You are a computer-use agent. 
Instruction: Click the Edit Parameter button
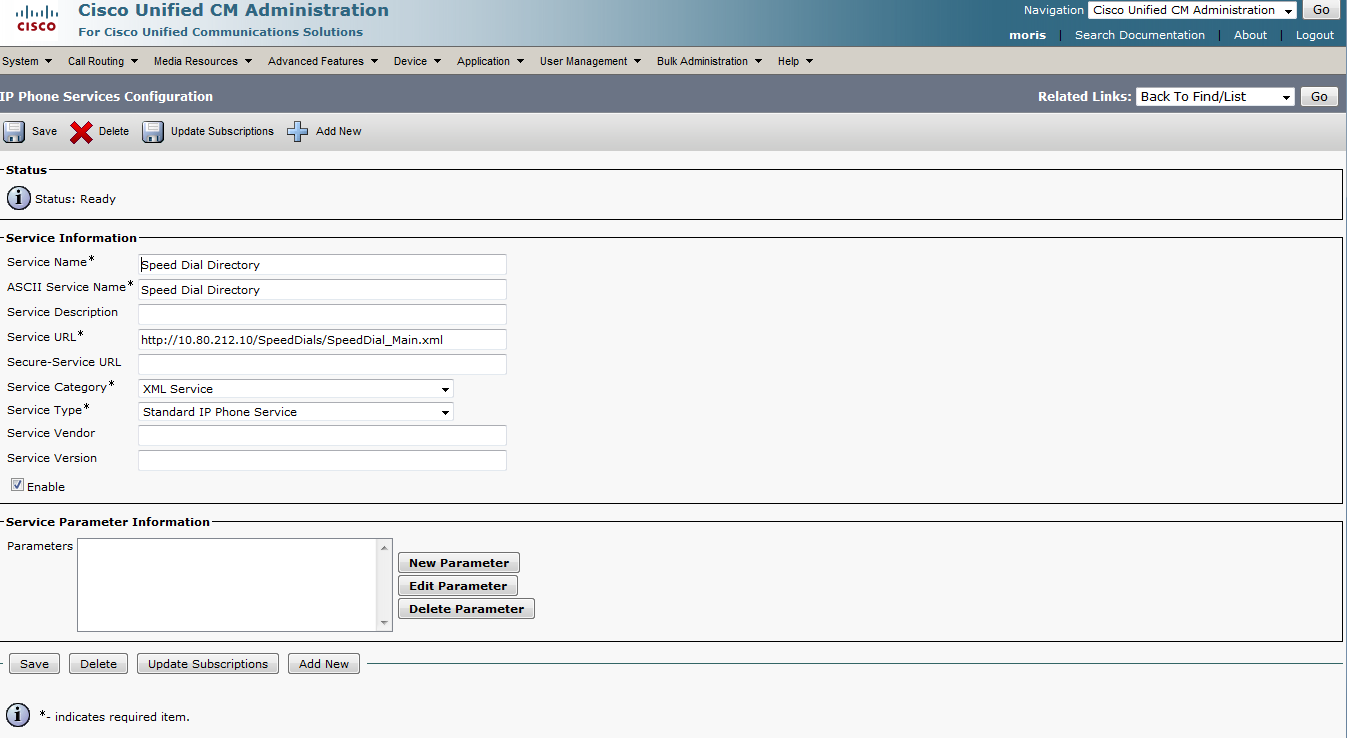[x=458, y=586]
